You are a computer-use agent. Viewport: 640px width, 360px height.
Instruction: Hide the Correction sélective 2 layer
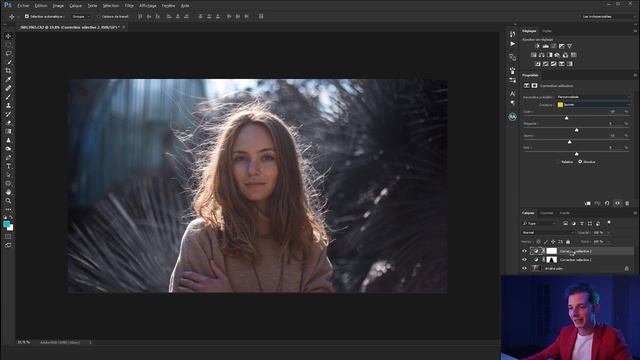click(524, 251)
